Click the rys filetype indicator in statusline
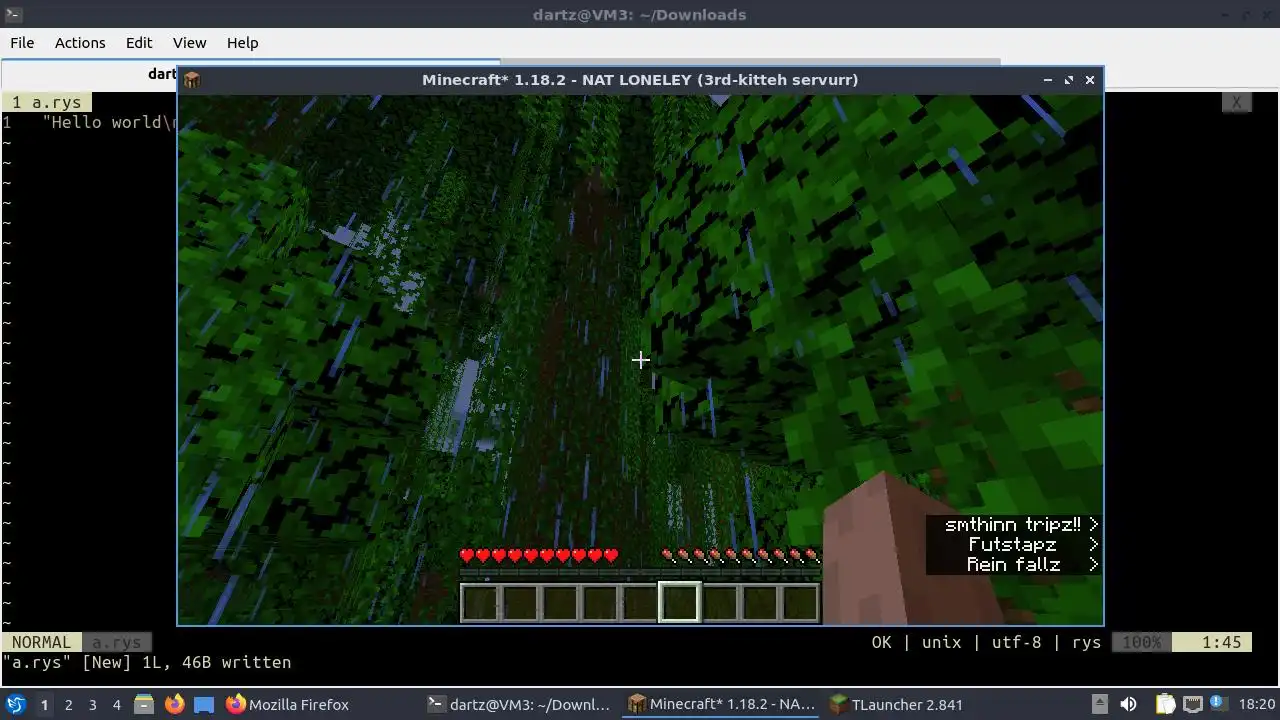Screen dimensions: 1280x720 pos(1087,642)
